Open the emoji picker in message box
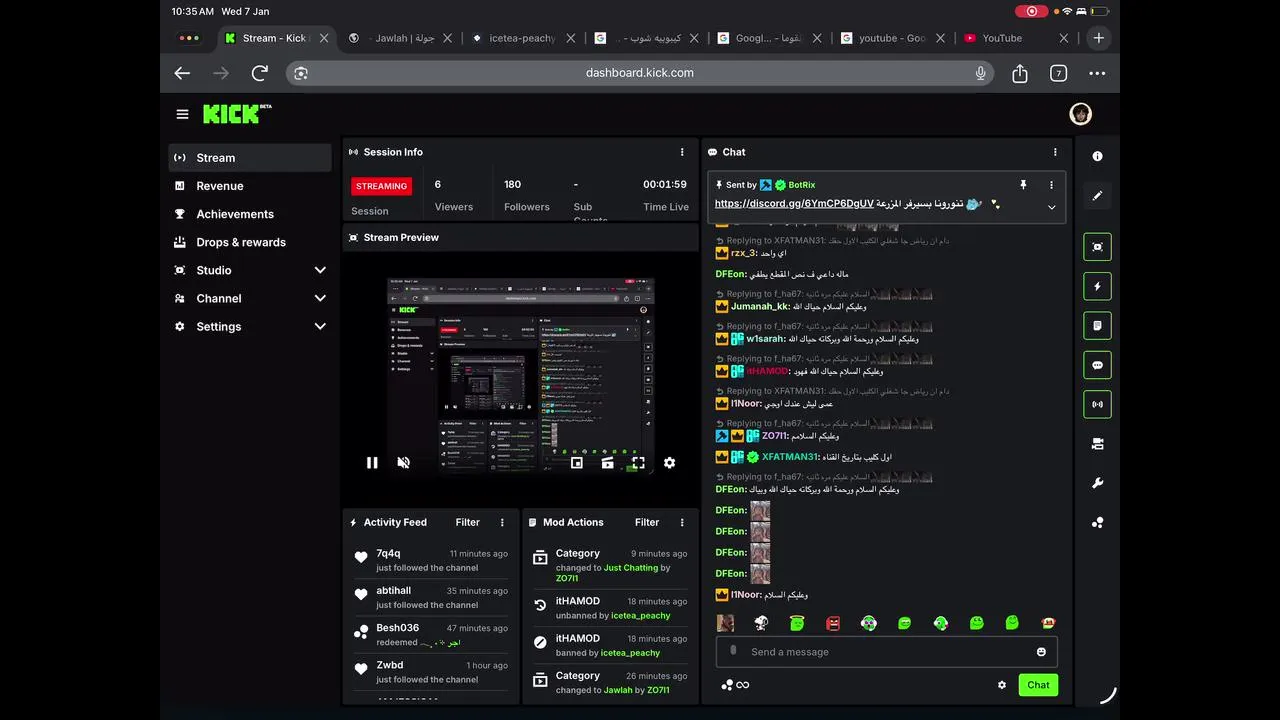The height and width of the screenshot is (720, 1280). click(x=1041, y=652)
